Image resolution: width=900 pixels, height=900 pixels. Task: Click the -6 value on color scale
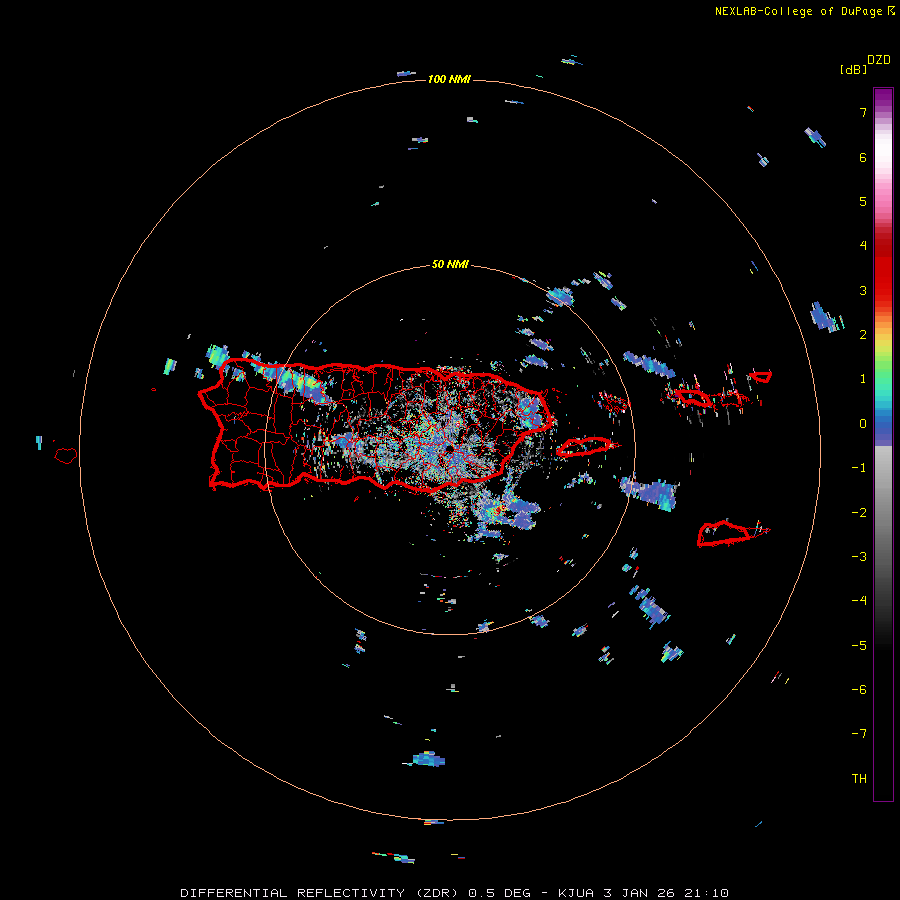point(859,690)
